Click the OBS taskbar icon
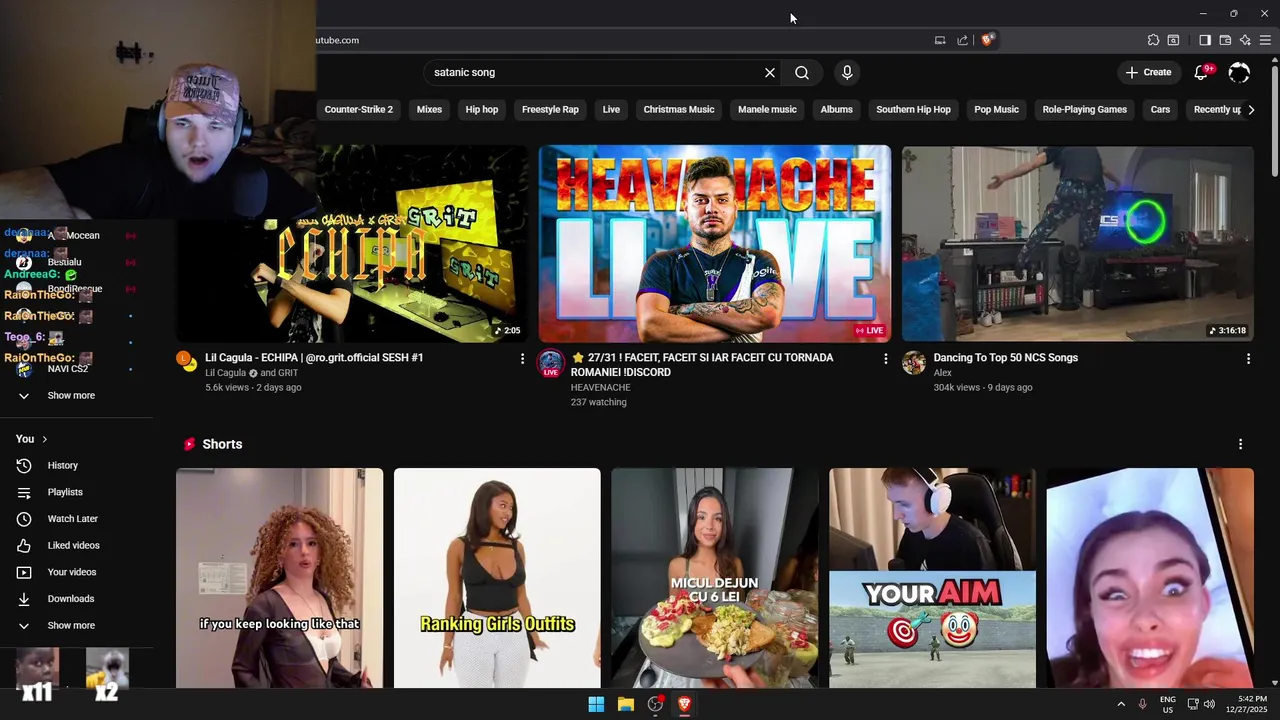The height and width of the screenshot is (720, 1280). pos(656,704)
